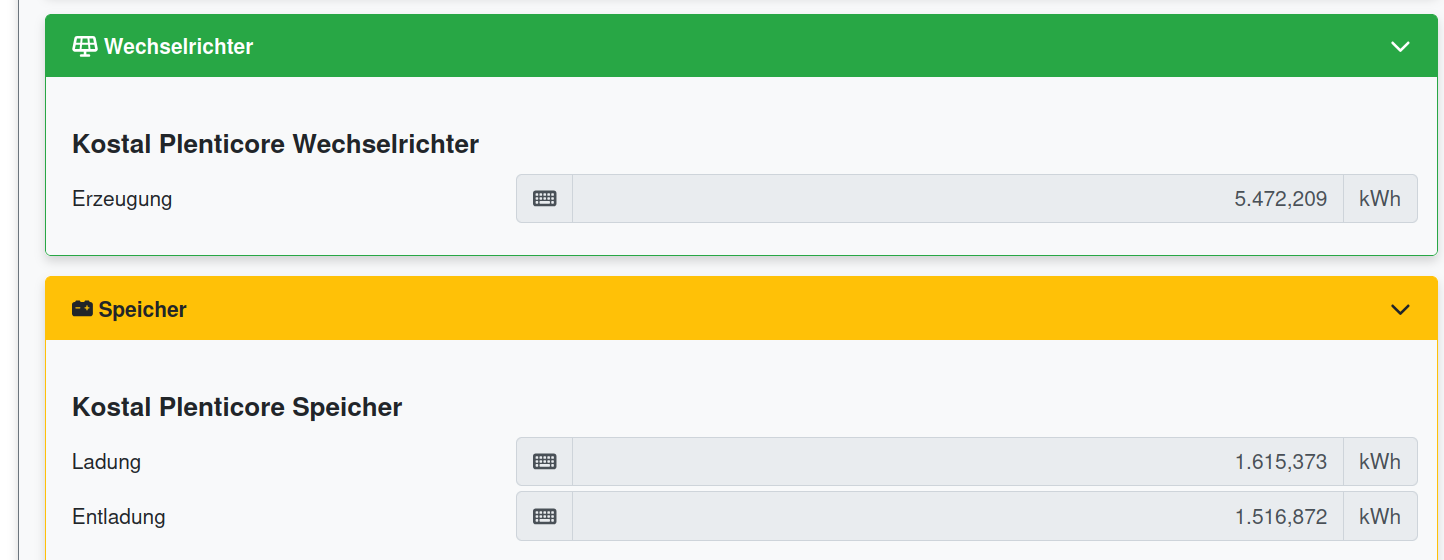Click the keyboard icon beside Ladung
Screen dimensions: 1444x560
click(x=544, y=461)
